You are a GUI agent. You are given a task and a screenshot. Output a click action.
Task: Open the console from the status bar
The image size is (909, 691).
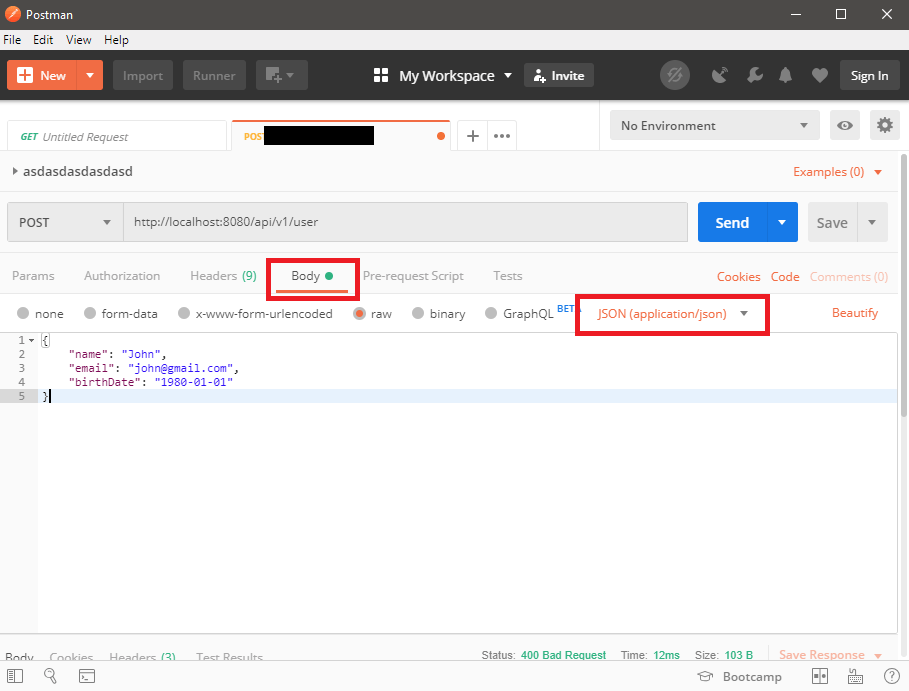tap(87, 676)
